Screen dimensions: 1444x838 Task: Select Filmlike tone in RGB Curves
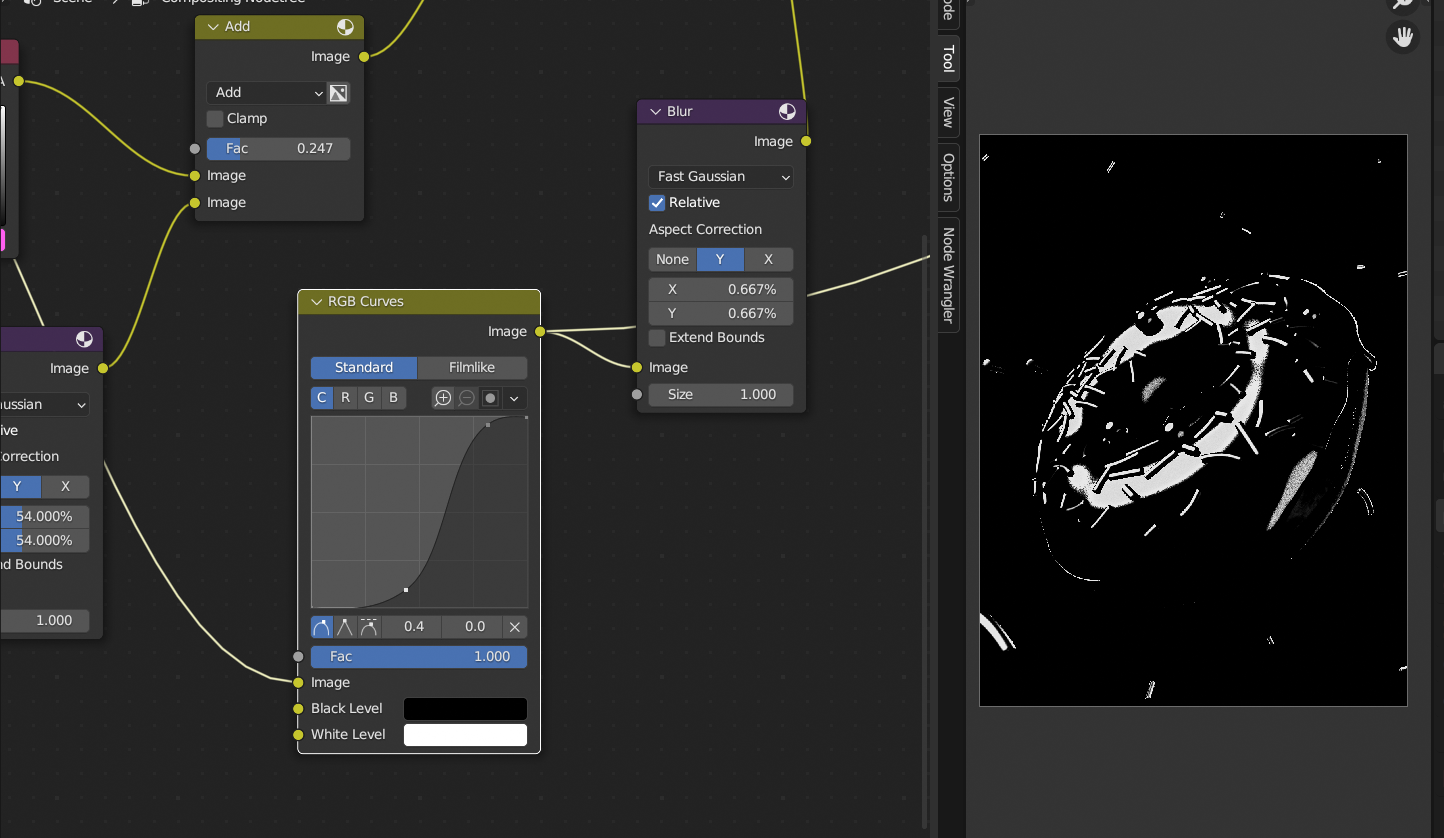click(472, 368)
